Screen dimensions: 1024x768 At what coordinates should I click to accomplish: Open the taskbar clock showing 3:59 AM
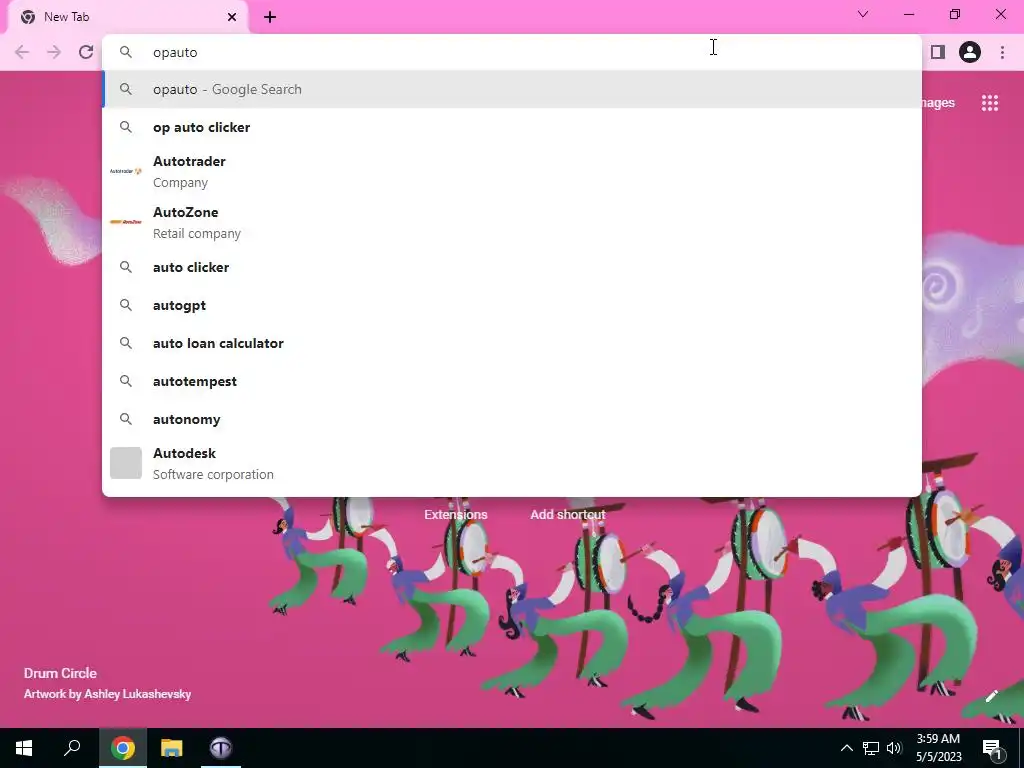pos(938,748)
